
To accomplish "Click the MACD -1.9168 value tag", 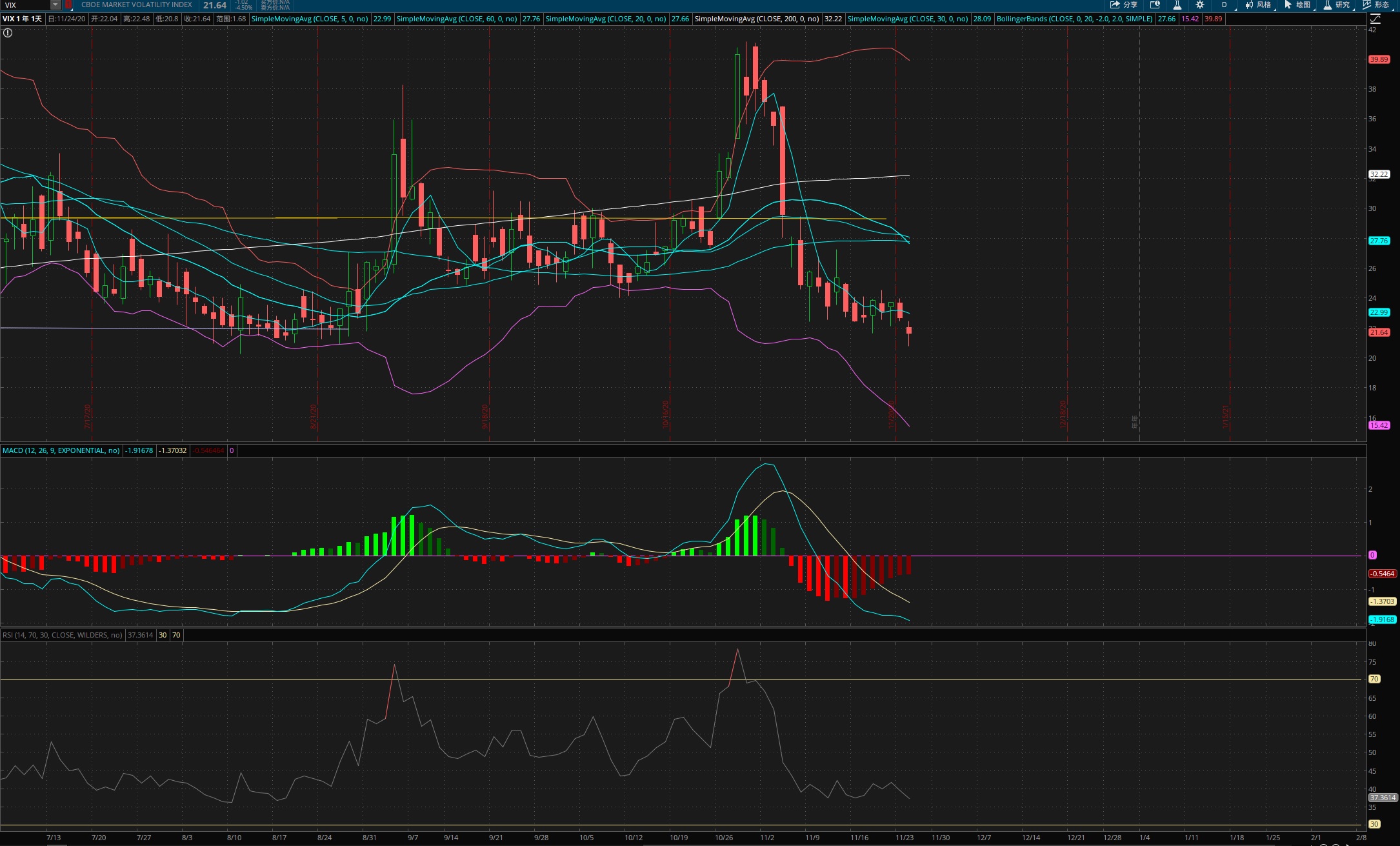I will click(x=1383, y=619).
